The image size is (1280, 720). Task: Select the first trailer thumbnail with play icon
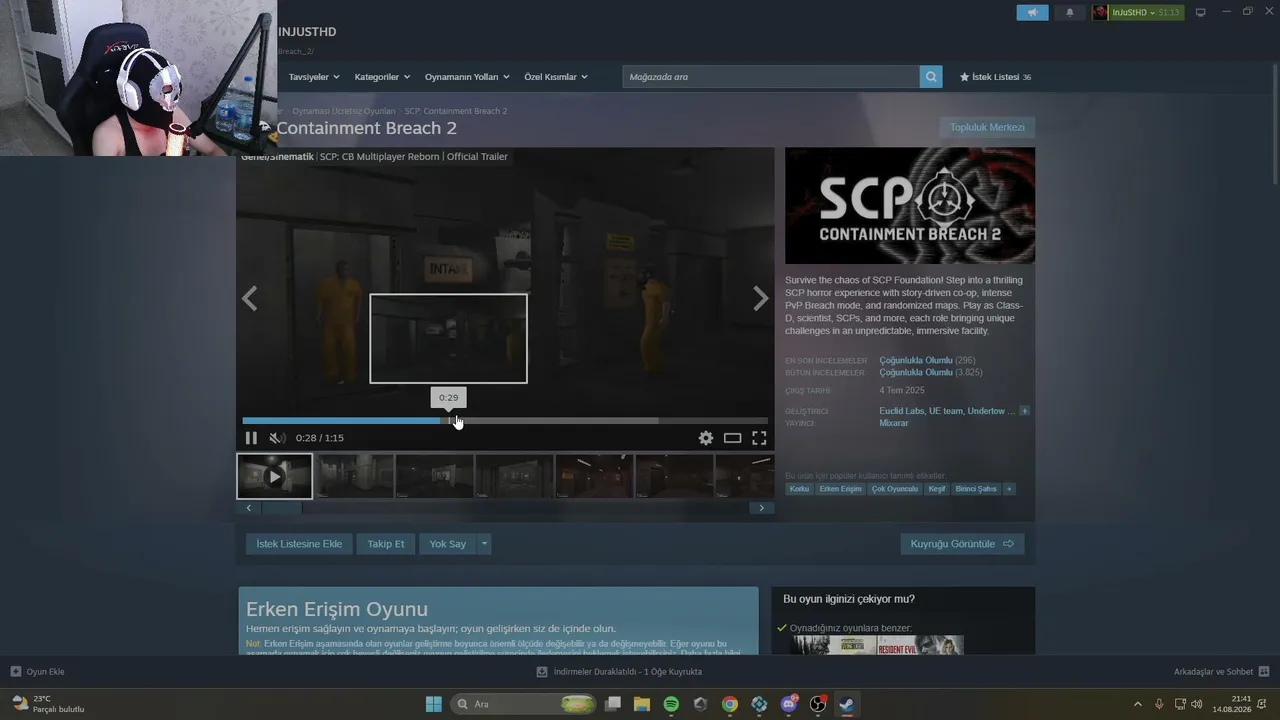click(274, 476)
